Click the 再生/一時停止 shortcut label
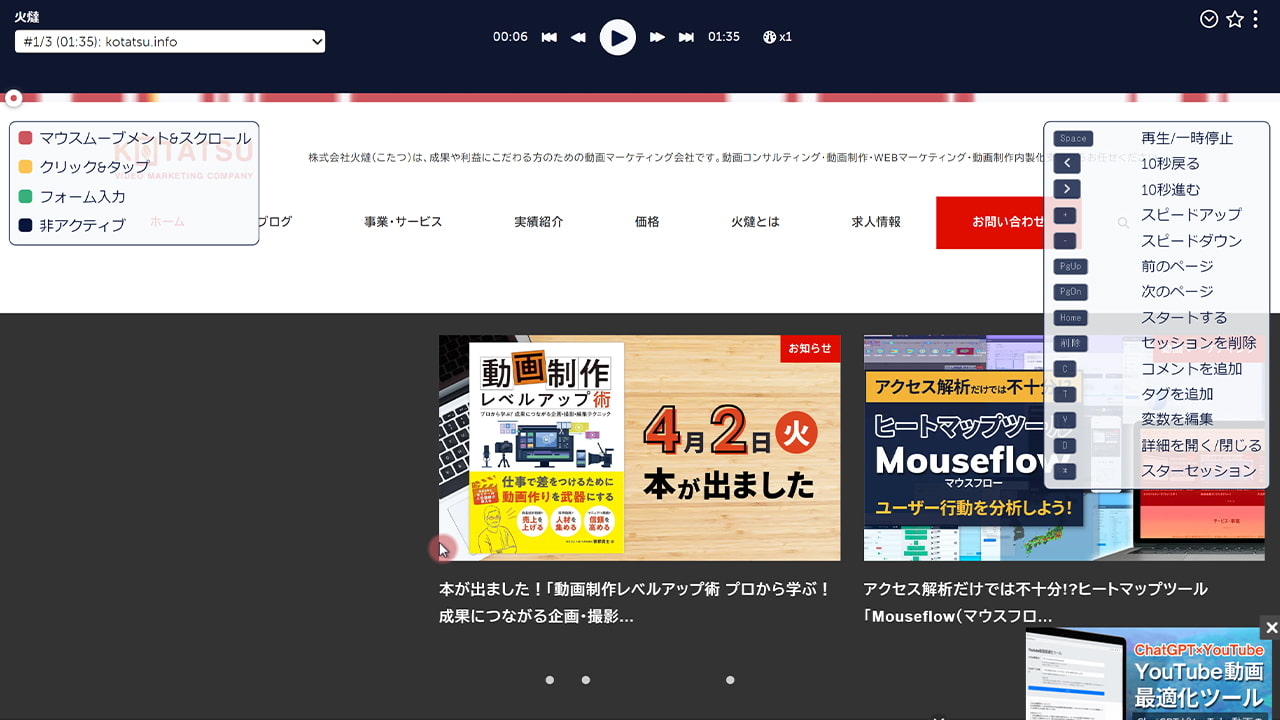Image resolution: width=1280 pixels, height=720 pixels. (1187, 138)
